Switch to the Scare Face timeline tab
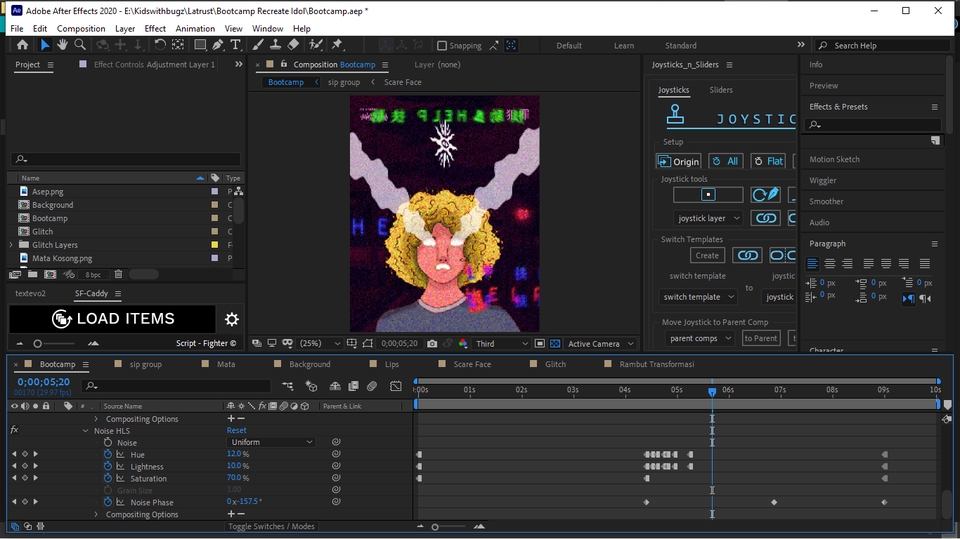960x539 pixels. 471,364
